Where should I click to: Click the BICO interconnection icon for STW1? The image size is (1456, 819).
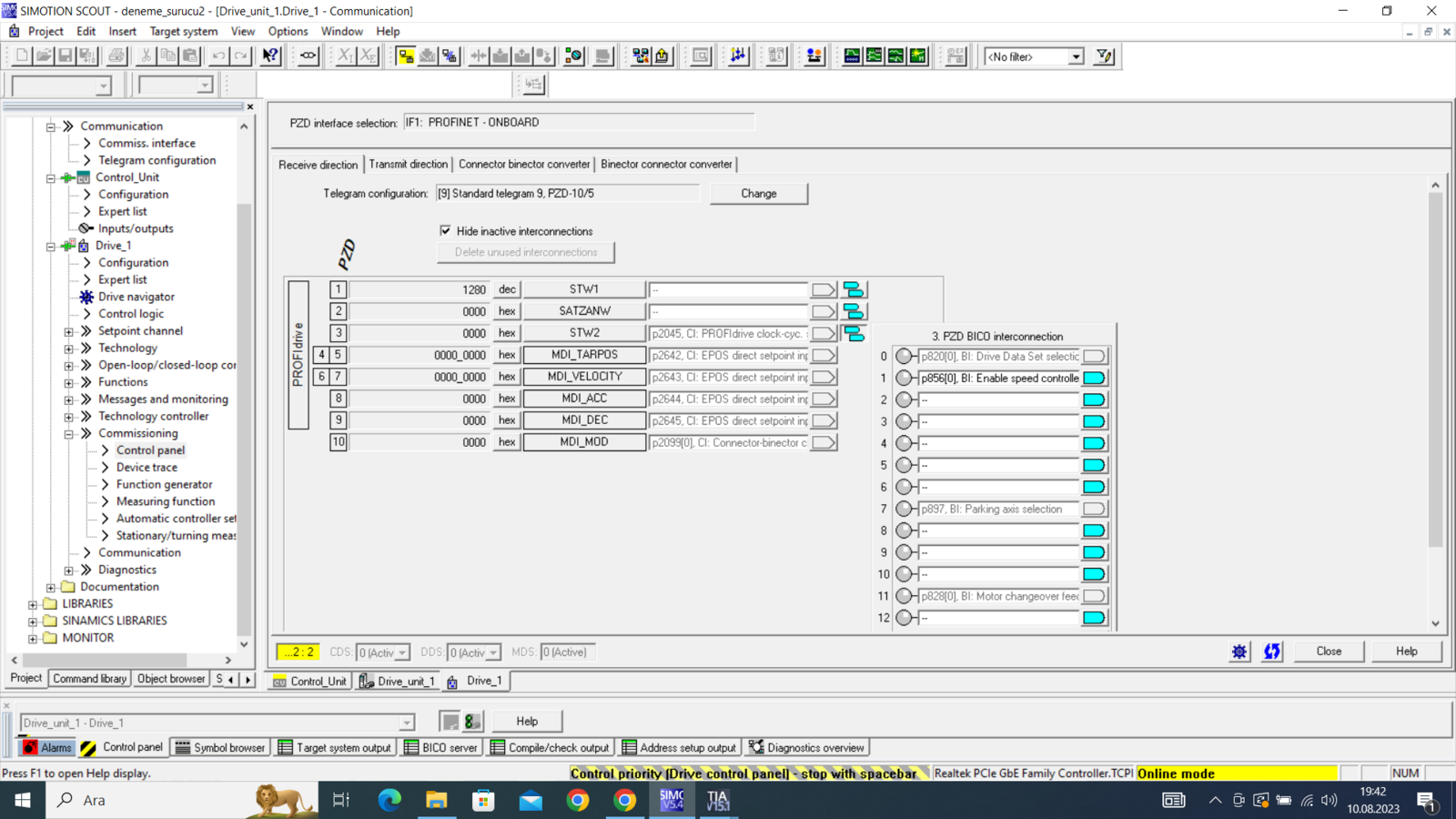[x=854, y=289]
